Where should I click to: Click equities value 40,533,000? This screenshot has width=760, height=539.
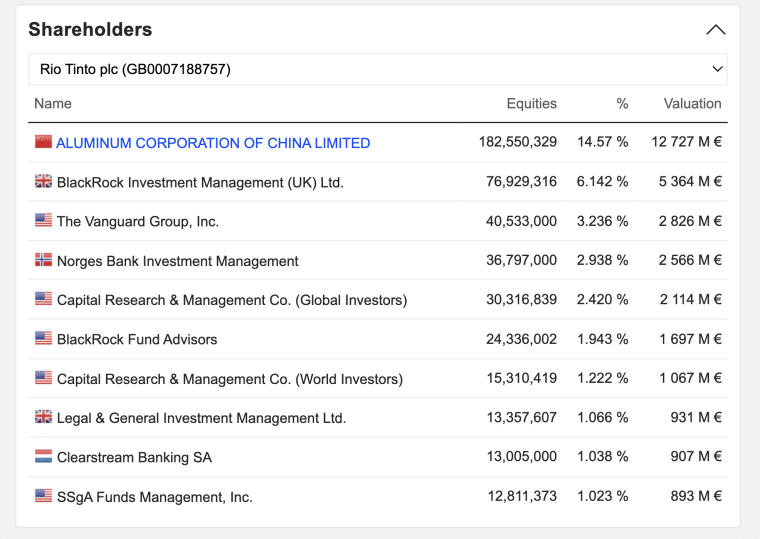522,221
